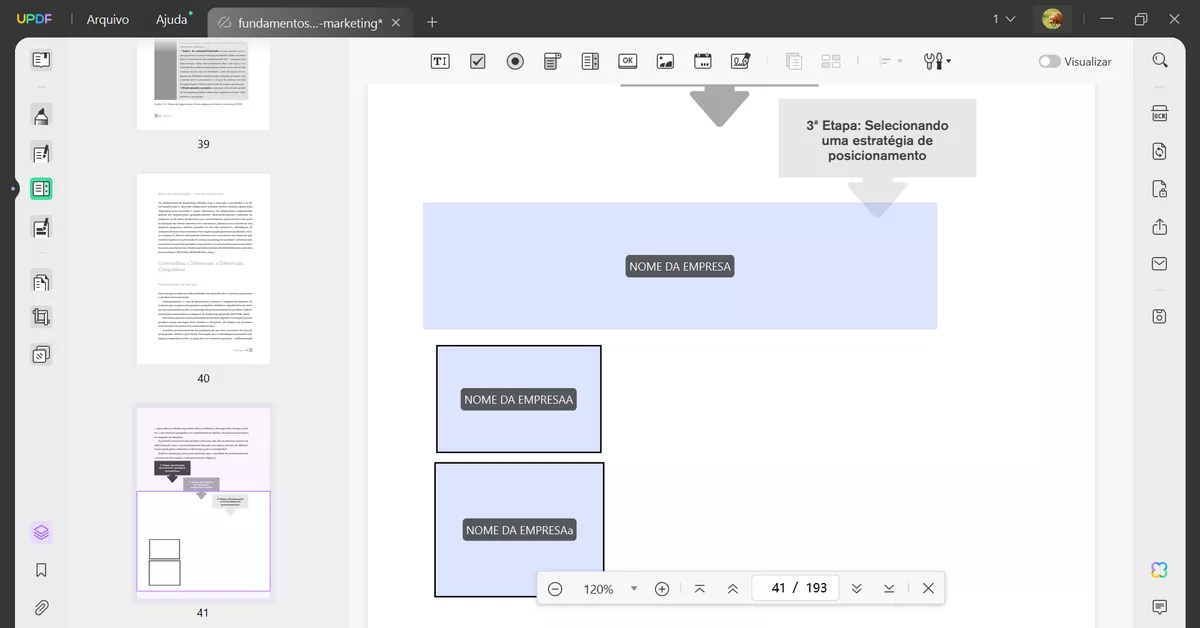Open the comments panel icon at bottom right

[1160, 607]
